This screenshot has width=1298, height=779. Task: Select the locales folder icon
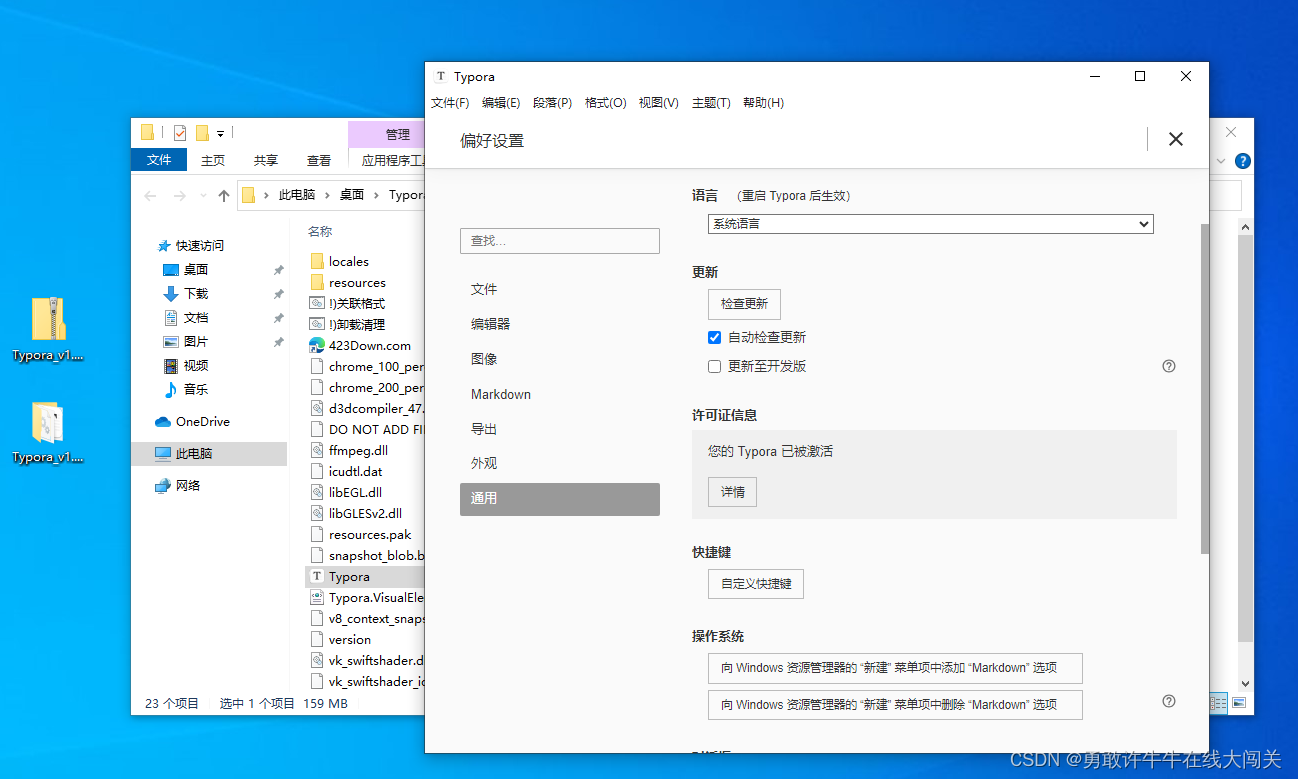(317, 261)
